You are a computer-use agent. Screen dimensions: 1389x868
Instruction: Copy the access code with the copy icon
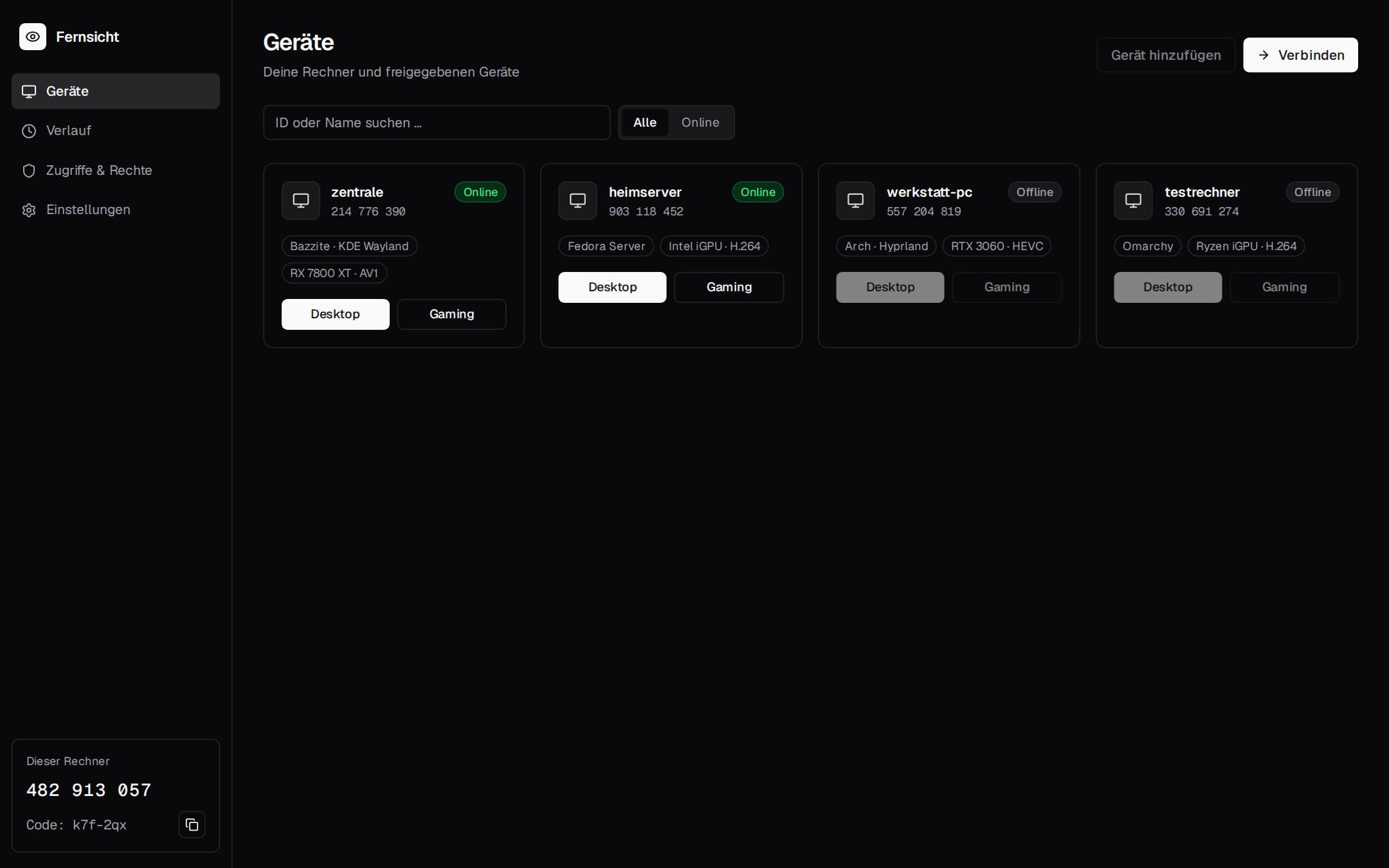tap(192, 824)
